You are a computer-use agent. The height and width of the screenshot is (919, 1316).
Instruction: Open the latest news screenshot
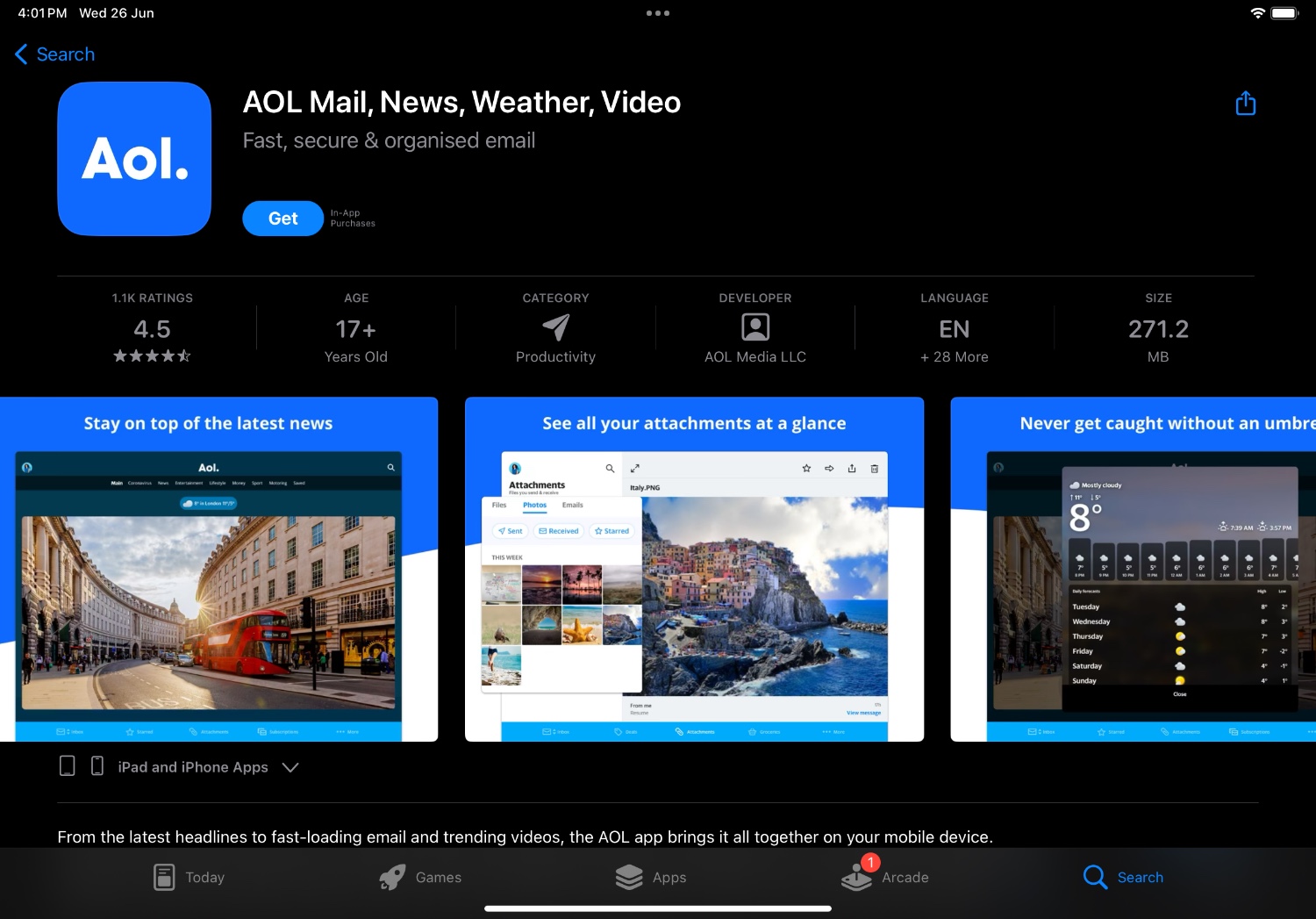[x=218, y=570]
